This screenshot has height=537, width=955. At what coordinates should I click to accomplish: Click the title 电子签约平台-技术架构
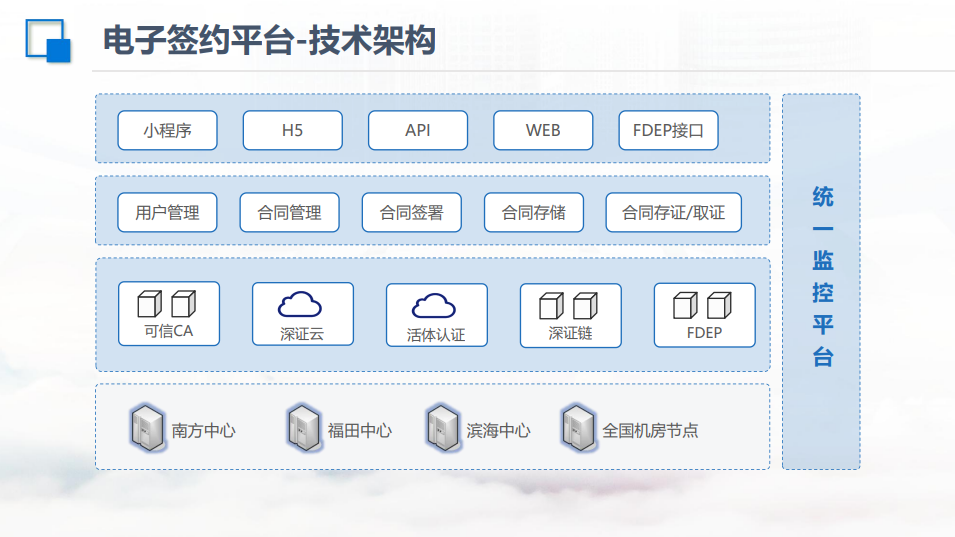point(269,41)
